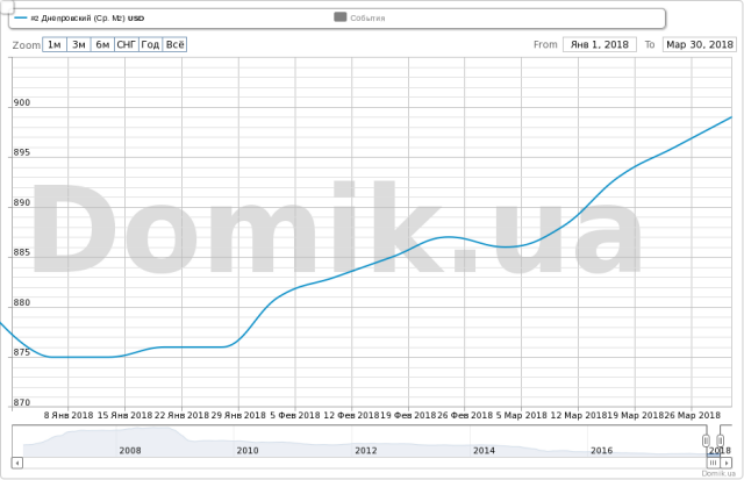Screen dimensions: 744x480
Task: Click the 8 Янв 2018 axis label
Action: pos(68,415)
